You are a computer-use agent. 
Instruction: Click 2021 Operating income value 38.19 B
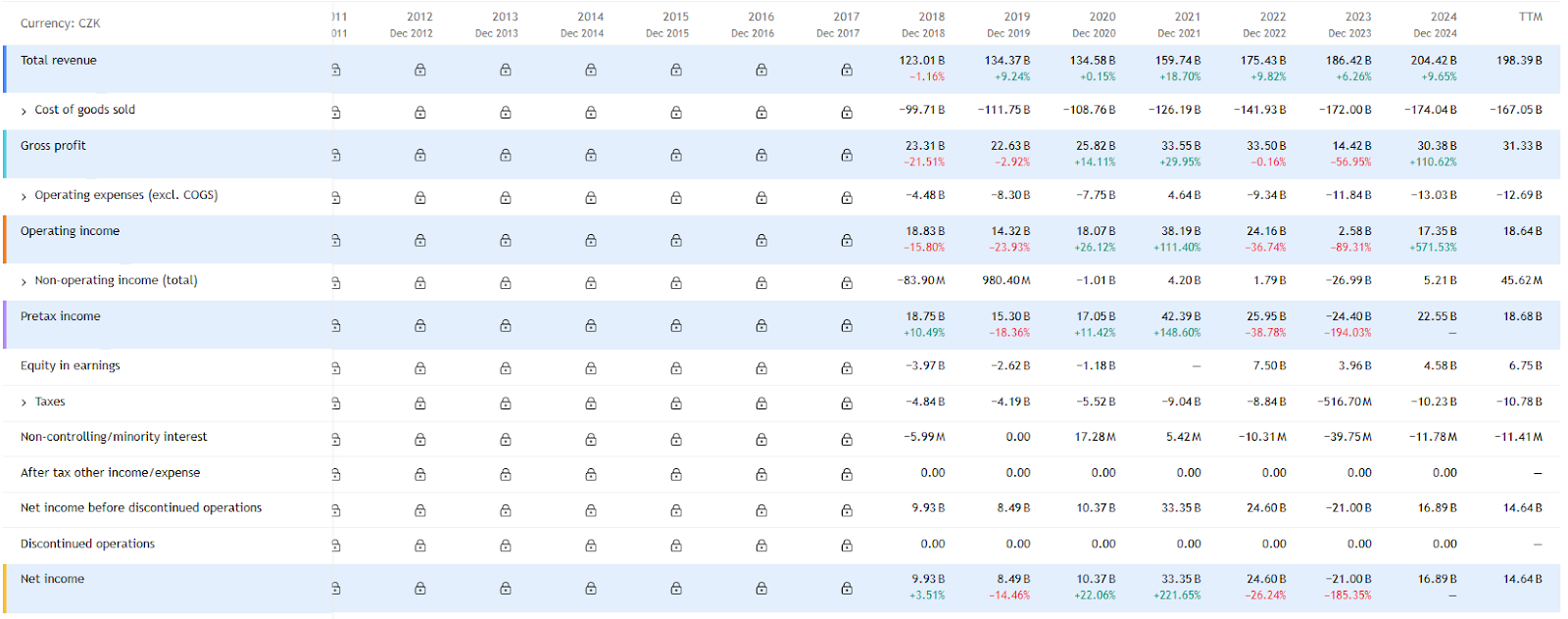(x=1181, y=231)
